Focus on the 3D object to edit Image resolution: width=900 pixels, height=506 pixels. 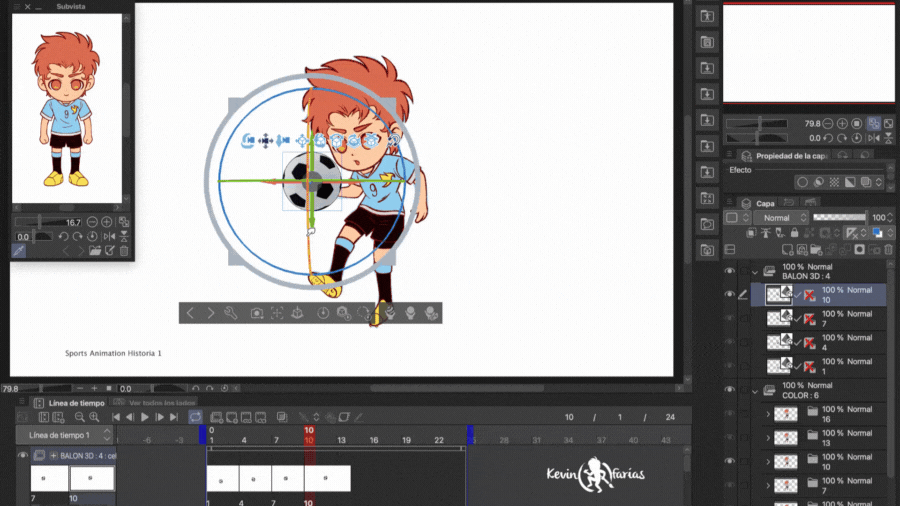[x=277, y=313]
